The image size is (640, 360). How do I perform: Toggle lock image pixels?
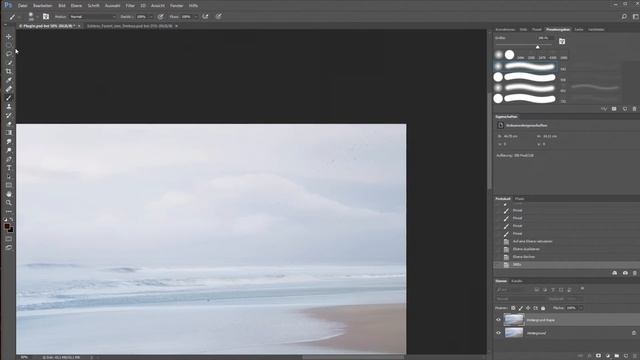click(x=520, y=308)
